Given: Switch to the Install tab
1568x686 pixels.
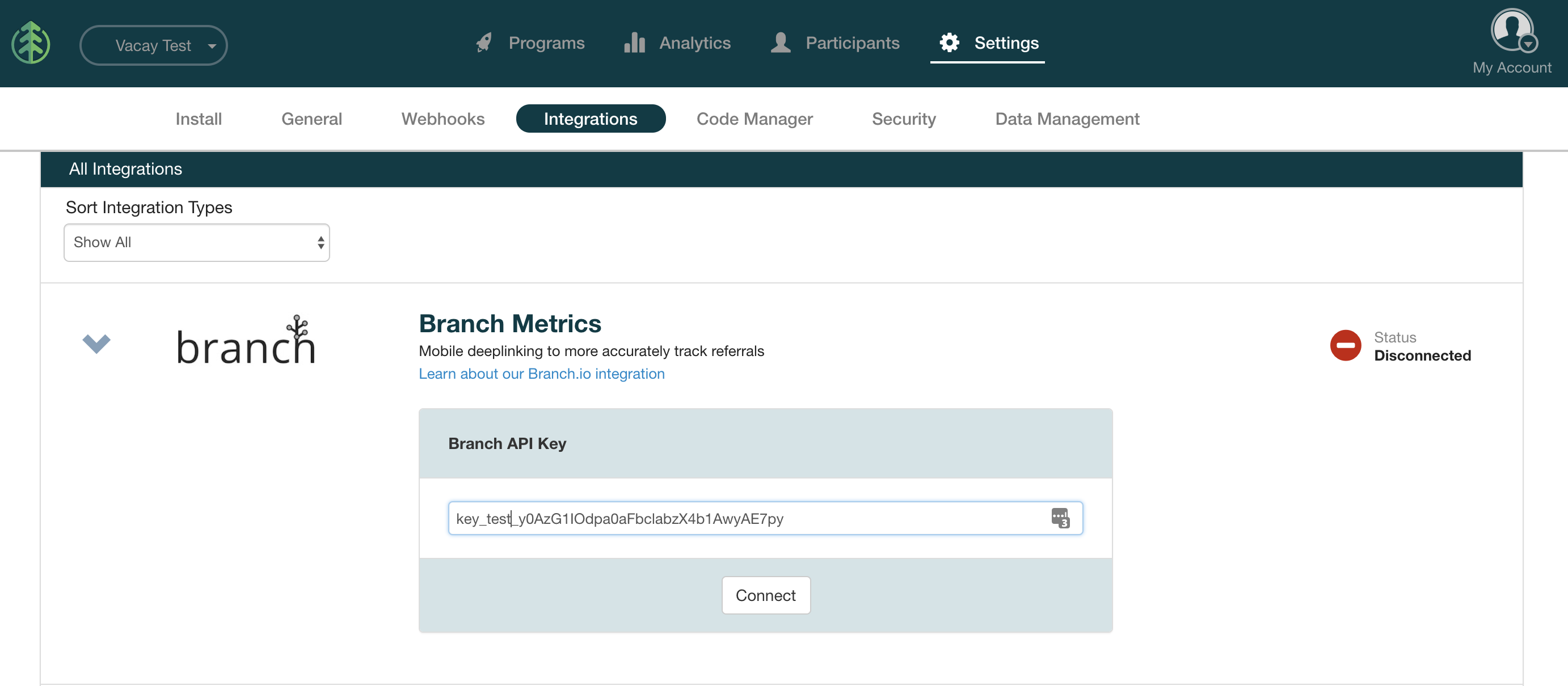Looking at the screenshot, I should (x=199, y=118).
